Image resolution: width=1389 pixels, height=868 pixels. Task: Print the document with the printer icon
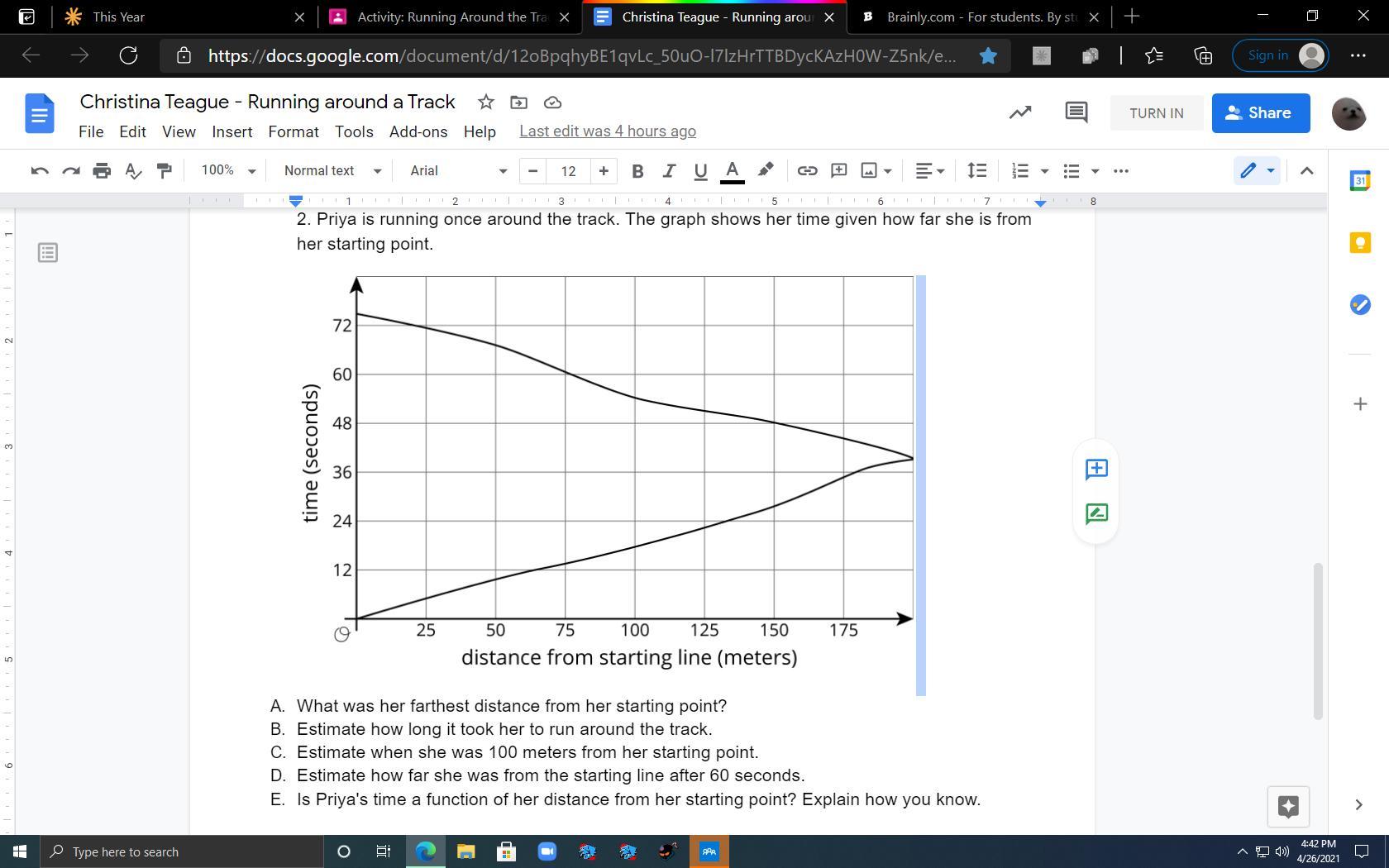[x=102, y=171]
